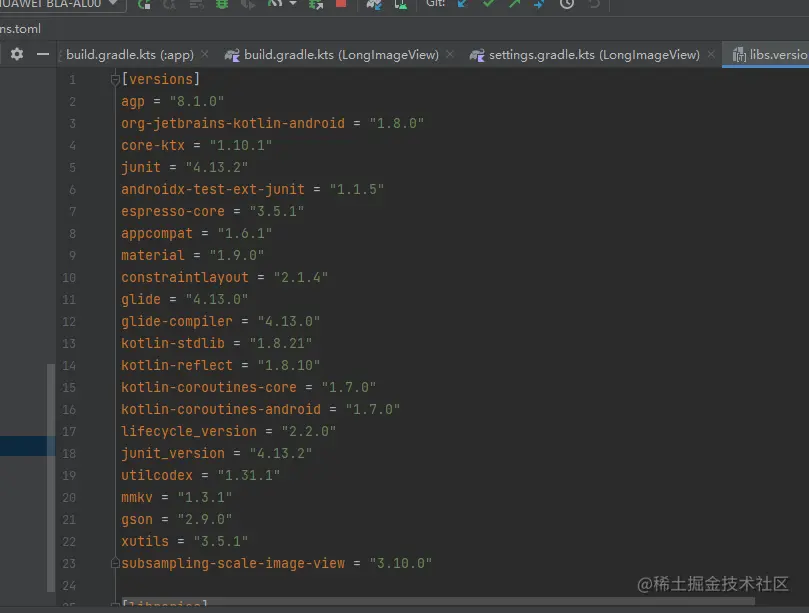Click the junit key on line 5
809x613 pixels.
pyautogui.click(x=141, y=168)
